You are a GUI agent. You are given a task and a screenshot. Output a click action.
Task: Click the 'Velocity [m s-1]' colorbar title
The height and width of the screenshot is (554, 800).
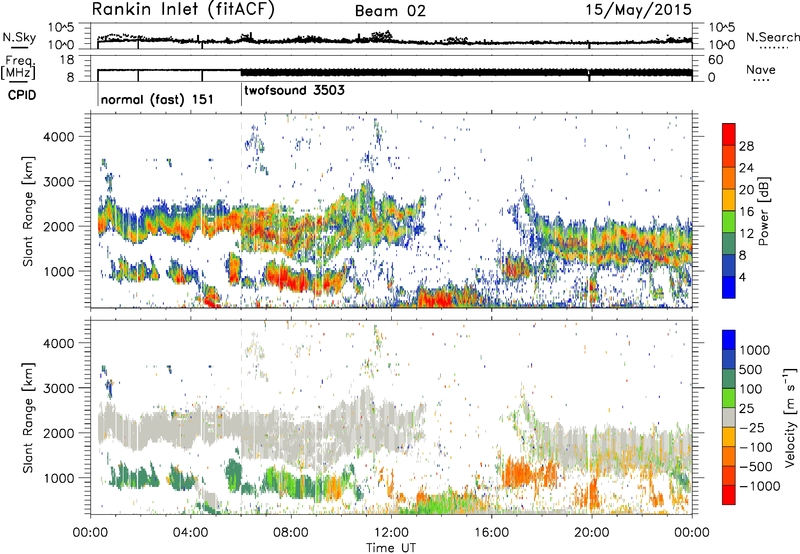(790, 417)
